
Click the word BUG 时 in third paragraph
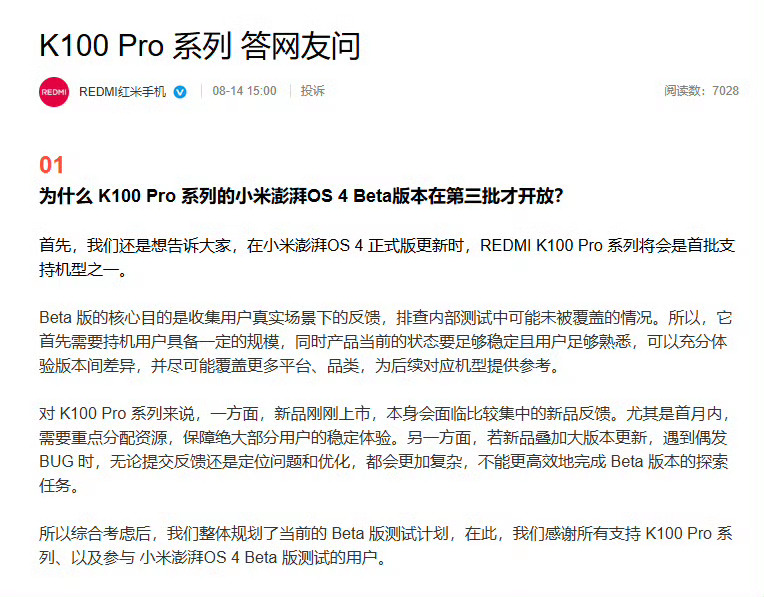[x=67, y=461]
